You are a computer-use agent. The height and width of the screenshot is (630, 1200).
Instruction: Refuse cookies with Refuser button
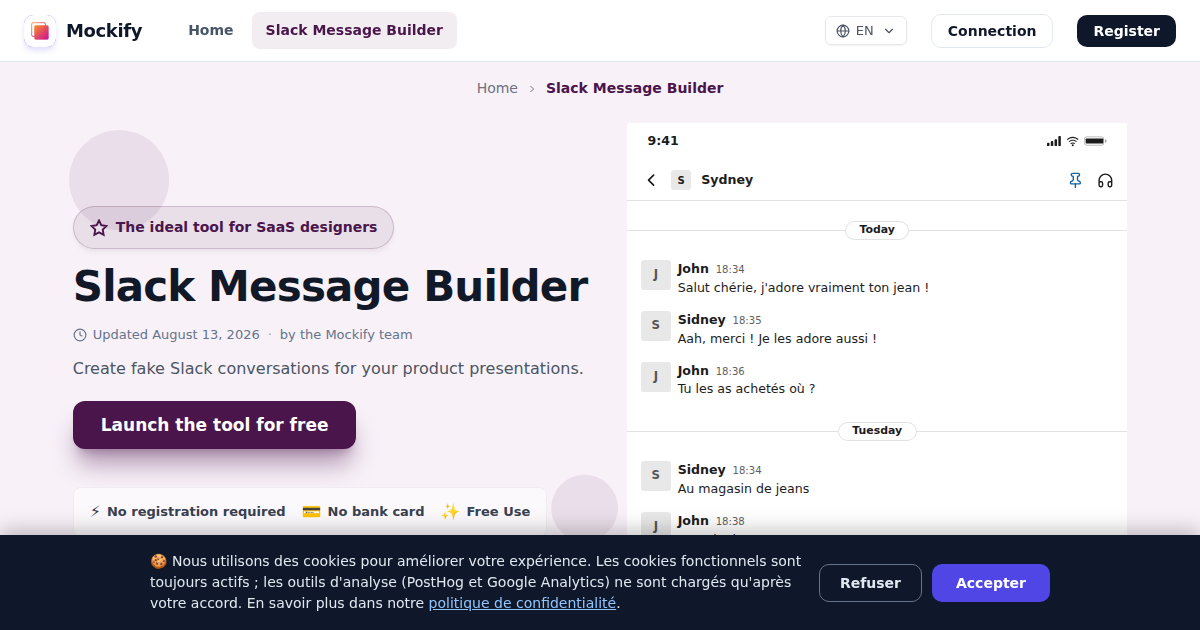[x=870, y=583]
